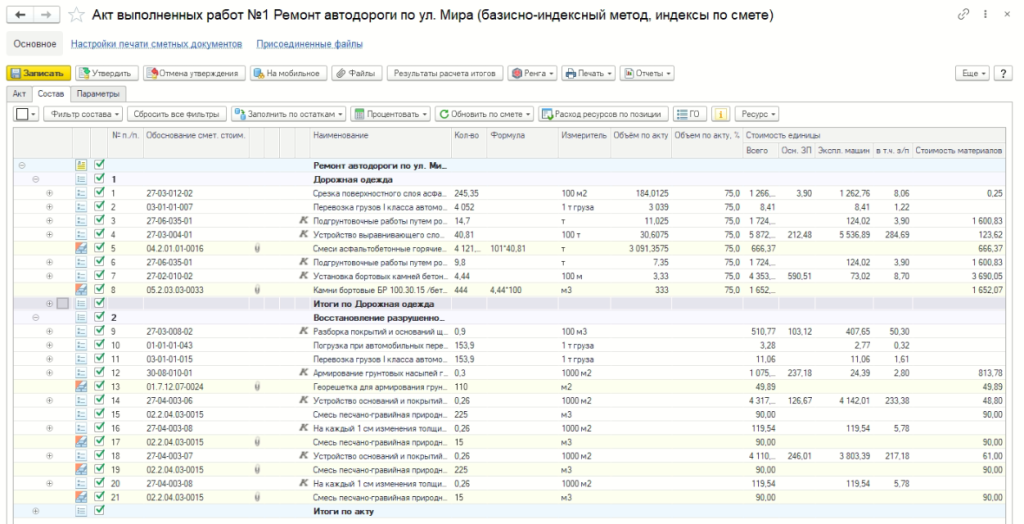This screenshot has height=524, width=1024.
Task: Click the На мобильное toolbar button
Action: pos(287,73)
